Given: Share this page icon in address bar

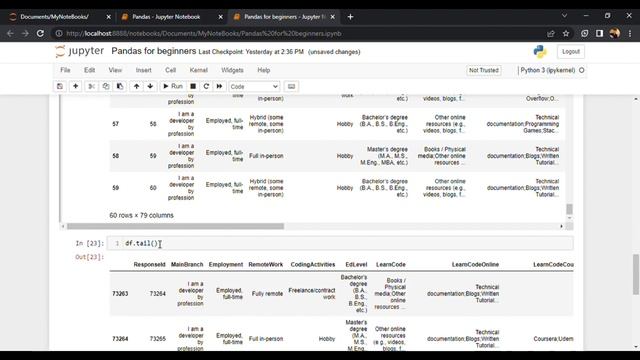Looking at the screenshot, I should [551, 33].
